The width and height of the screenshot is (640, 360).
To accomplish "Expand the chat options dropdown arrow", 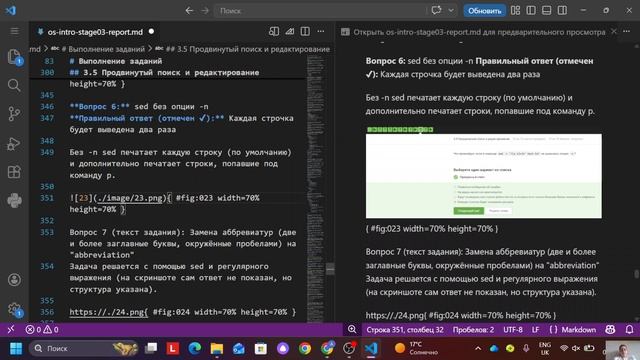I will [x=451, y=11].
